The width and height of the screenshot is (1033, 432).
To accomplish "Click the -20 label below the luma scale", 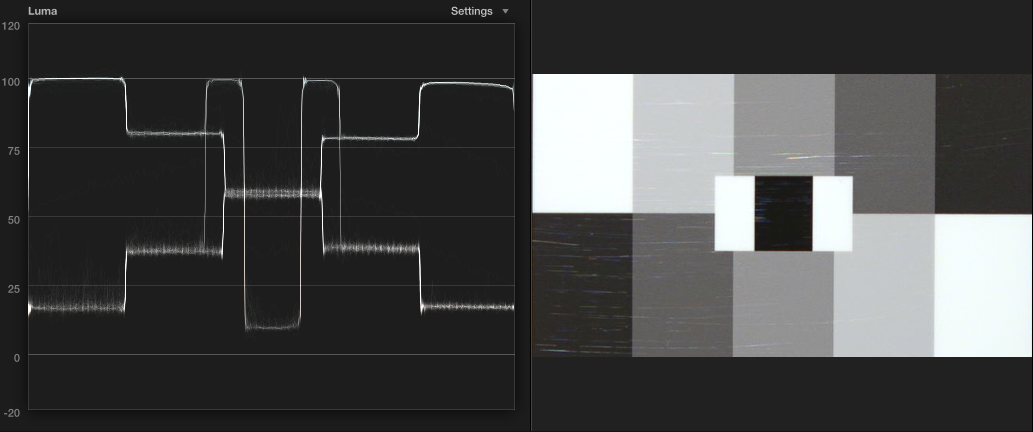I will point(12,412).
